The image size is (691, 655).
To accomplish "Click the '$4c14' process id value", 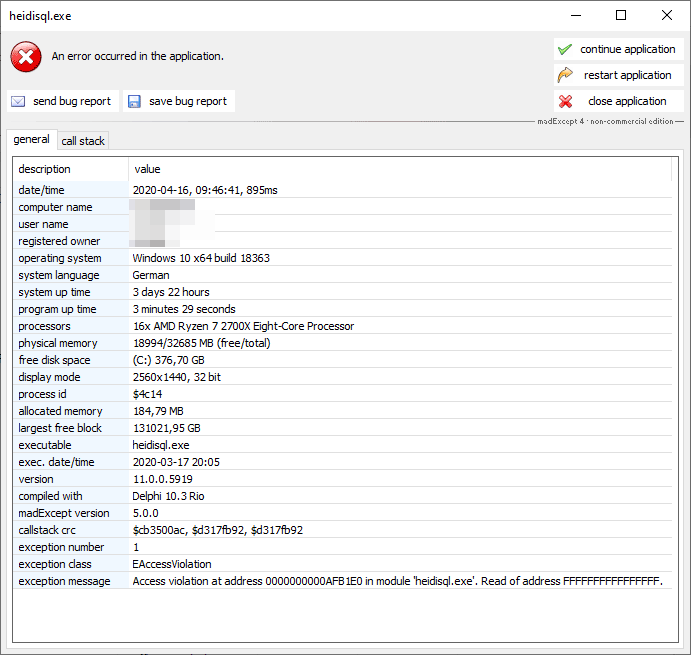I will coord(147,394).
